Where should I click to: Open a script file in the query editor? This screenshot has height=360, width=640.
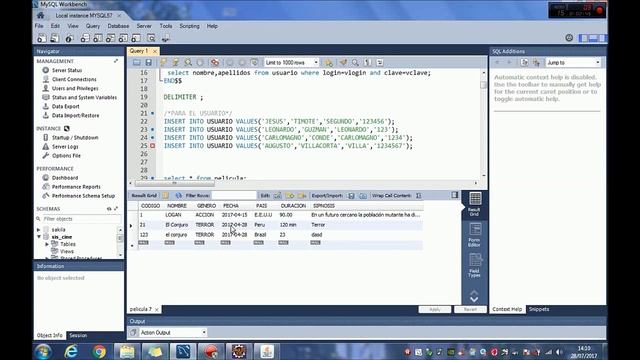pyautogui.click(x=136, y=62)
